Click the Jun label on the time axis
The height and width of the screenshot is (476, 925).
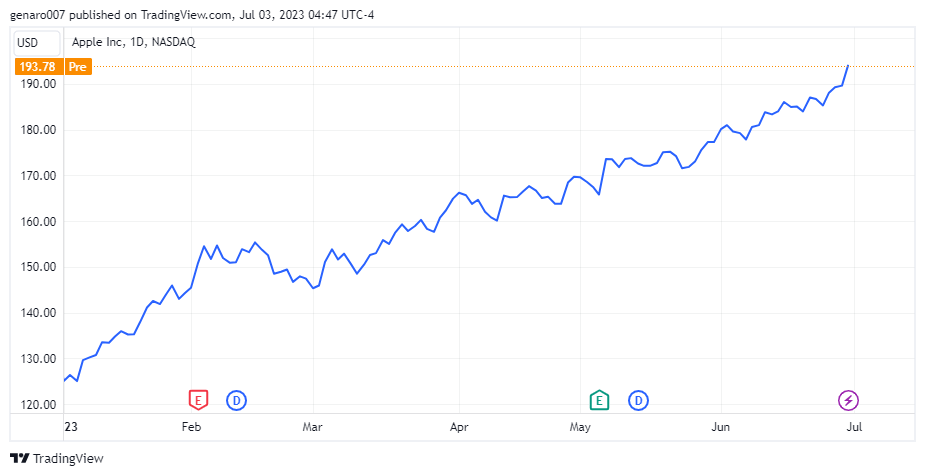coord(720,426)
